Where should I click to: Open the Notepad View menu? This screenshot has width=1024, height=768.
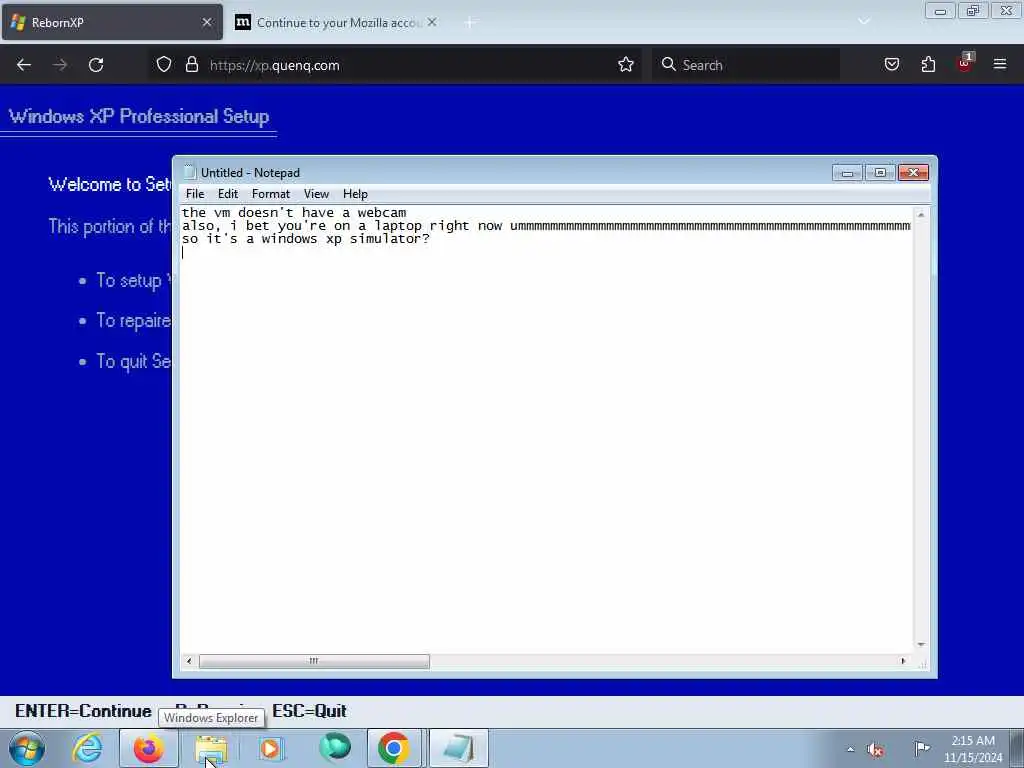click(x=316, y=194)
